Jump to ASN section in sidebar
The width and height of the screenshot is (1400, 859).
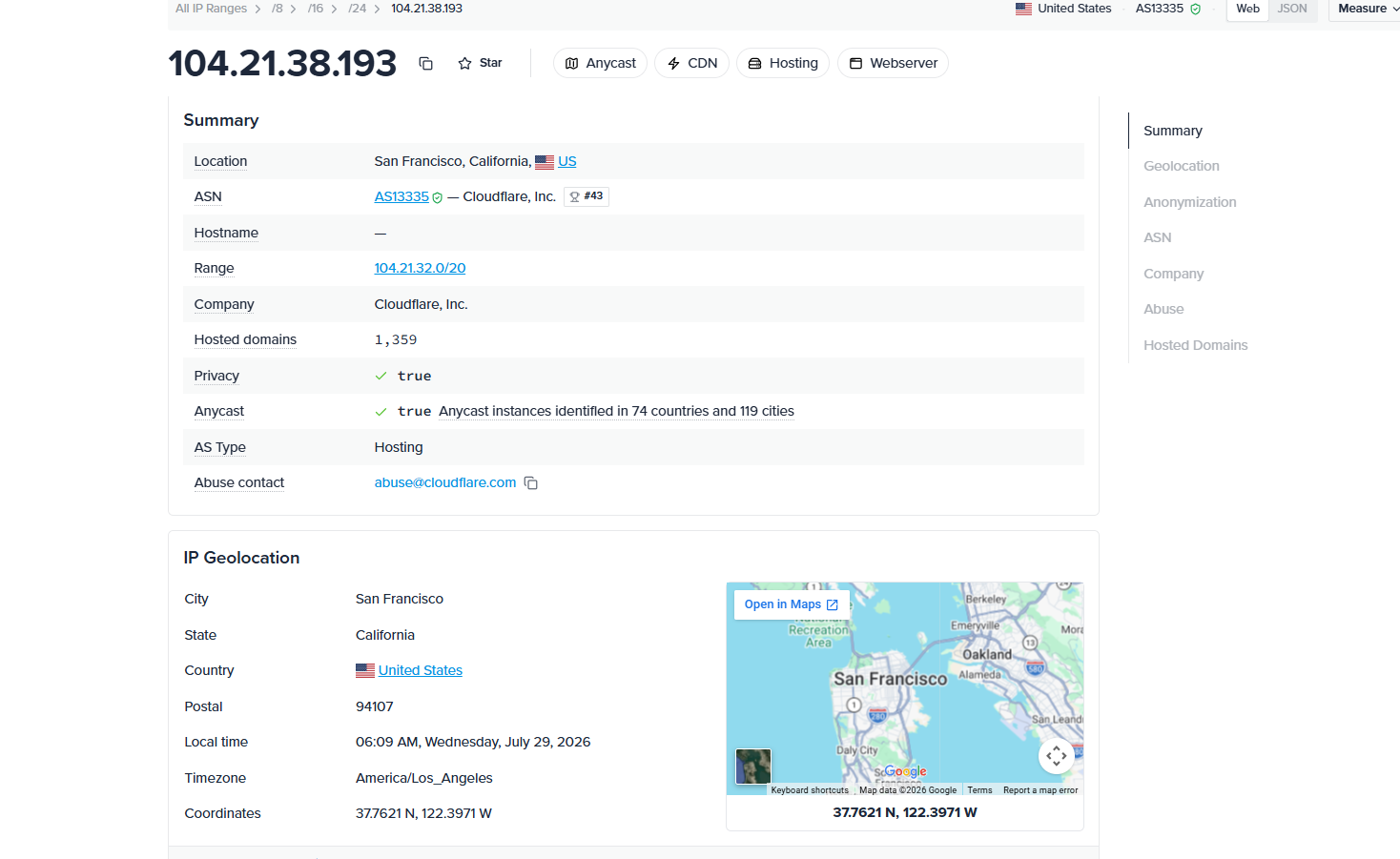(x=1158, y=237)
